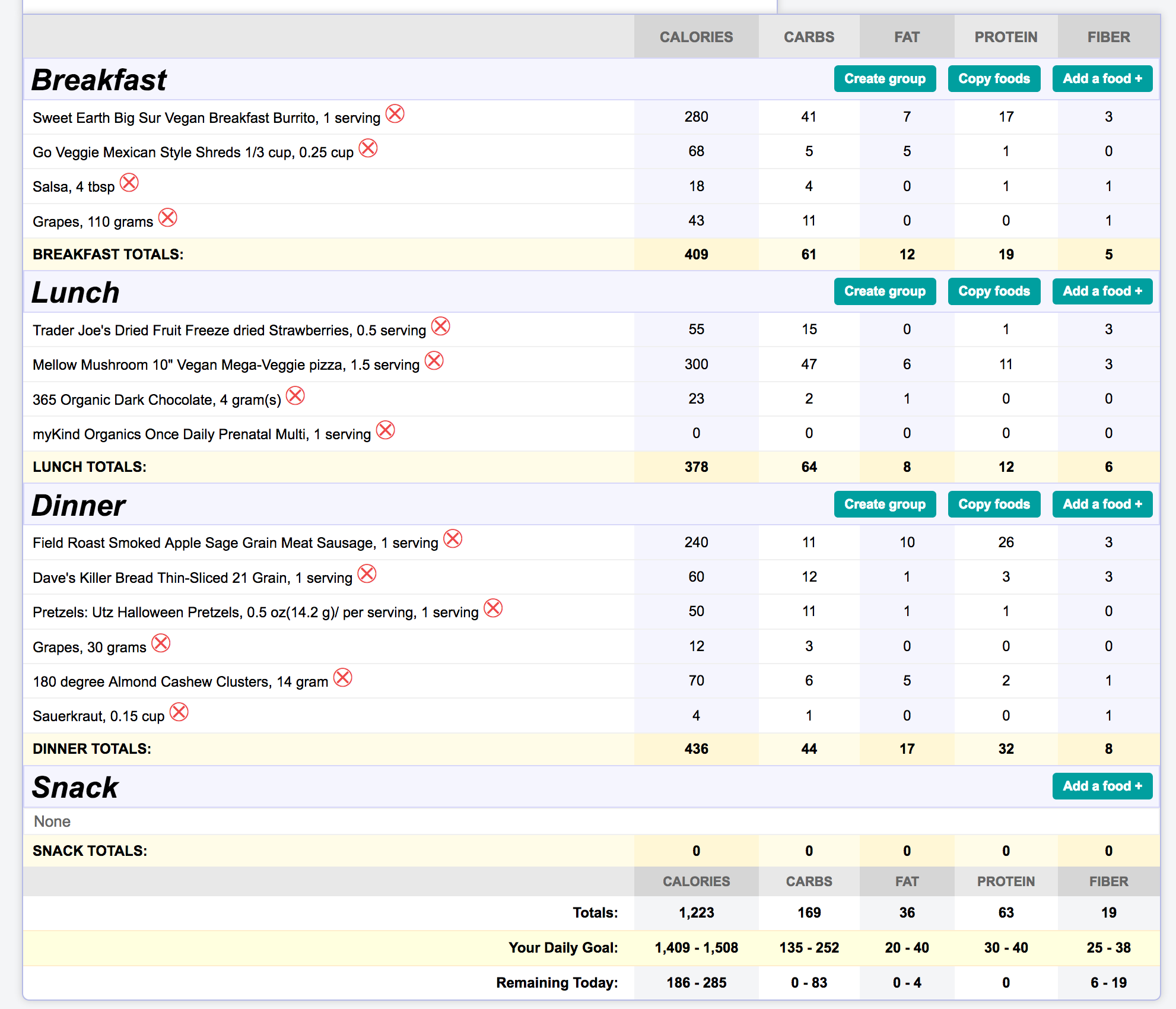Add a food to Snack

click(x=1102, y=786)
